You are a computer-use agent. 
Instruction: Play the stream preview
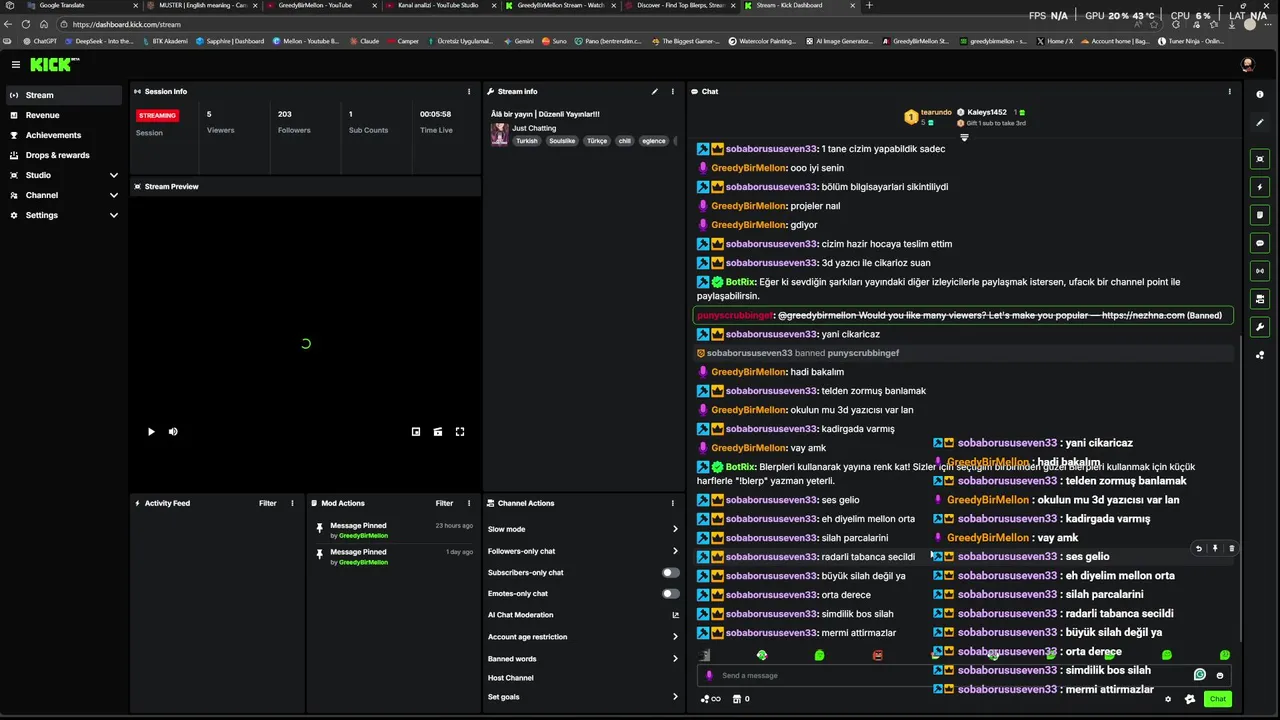pyautogui.click(x=151, y=432)
